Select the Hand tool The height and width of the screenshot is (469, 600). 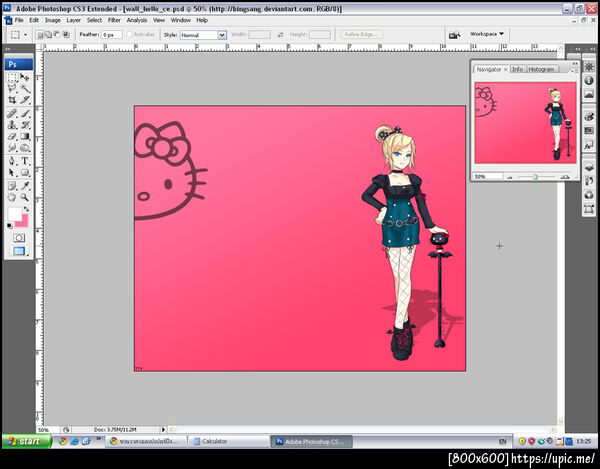pyautogui.click(x=12, y=197)
